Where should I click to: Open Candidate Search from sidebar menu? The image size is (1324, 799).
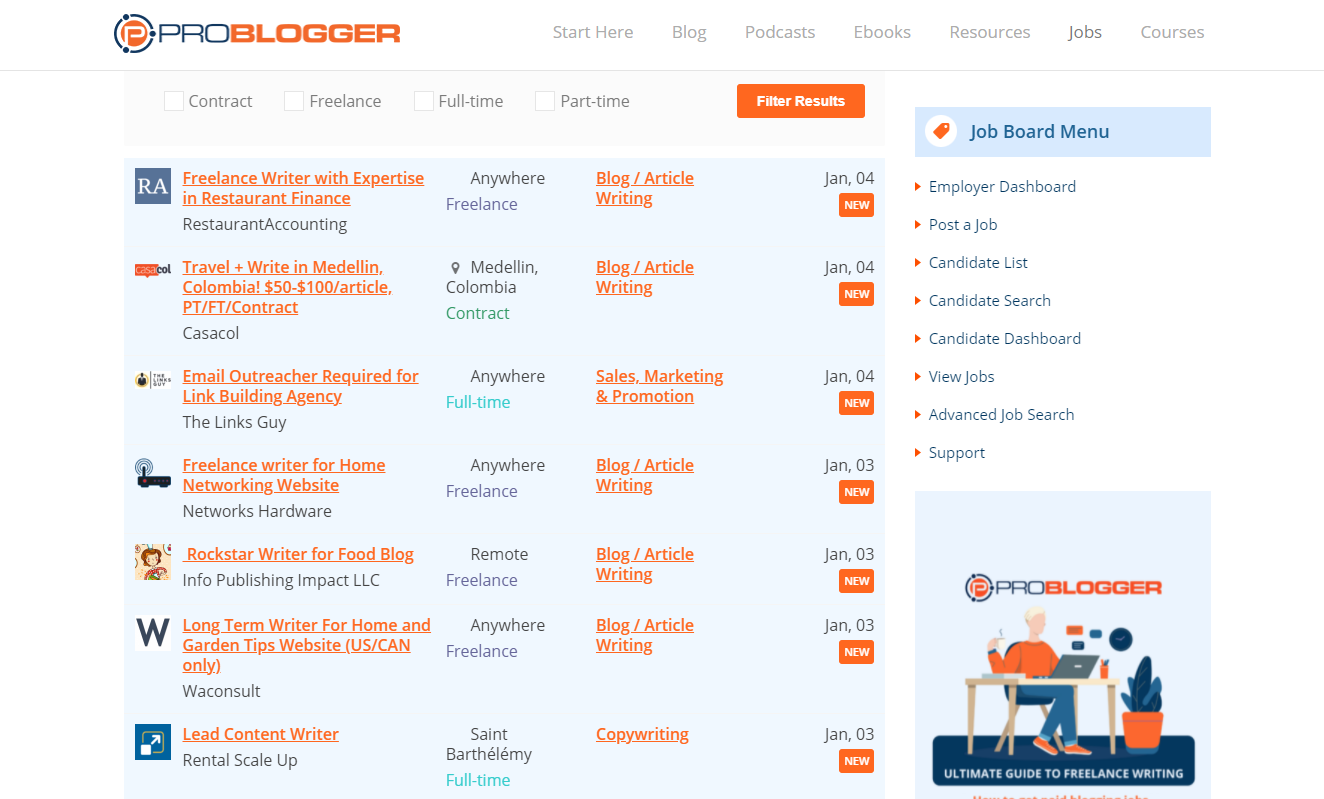click(990, 301)
